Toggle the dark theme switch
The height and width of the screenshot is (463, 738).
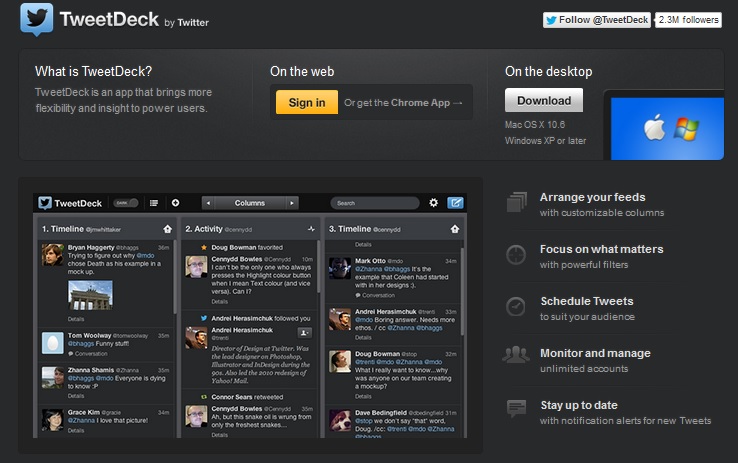pos(126,203)
